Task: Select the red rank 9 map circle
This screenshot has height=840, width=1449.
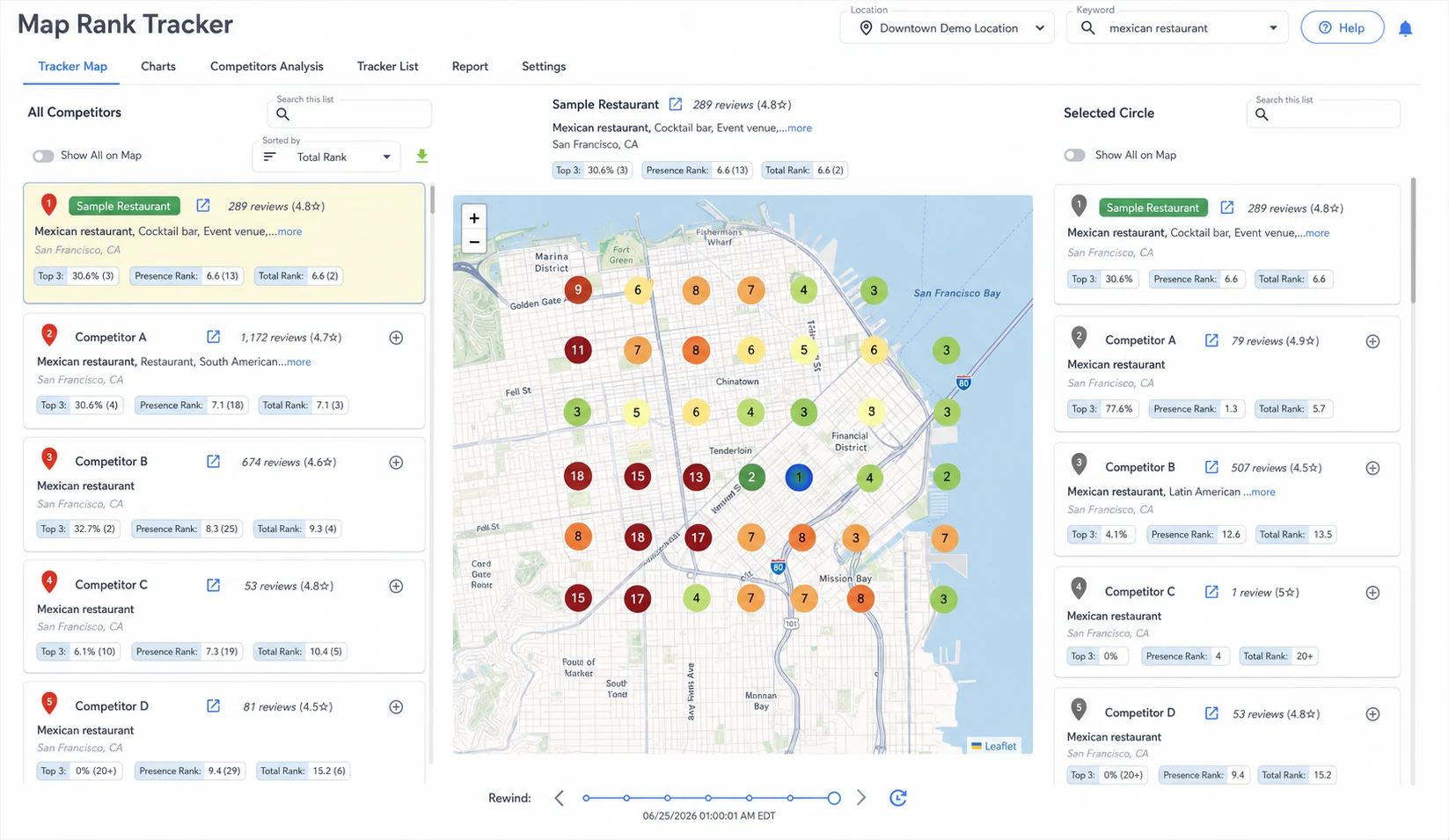Action: 578,289
